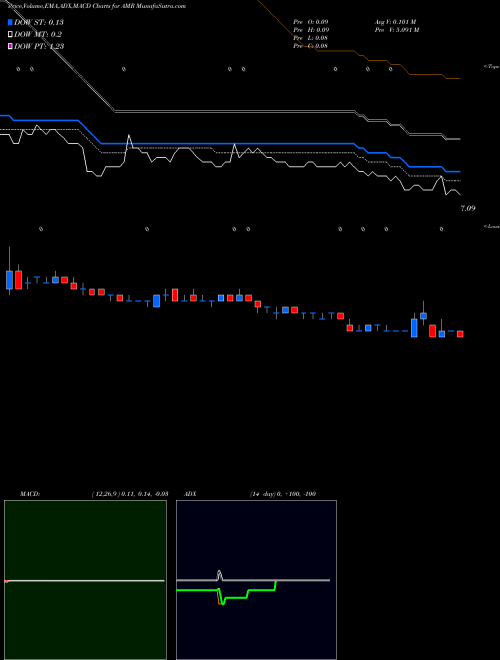Click the 'Pre C: 0.08' close value

click(x=311, y=45)
